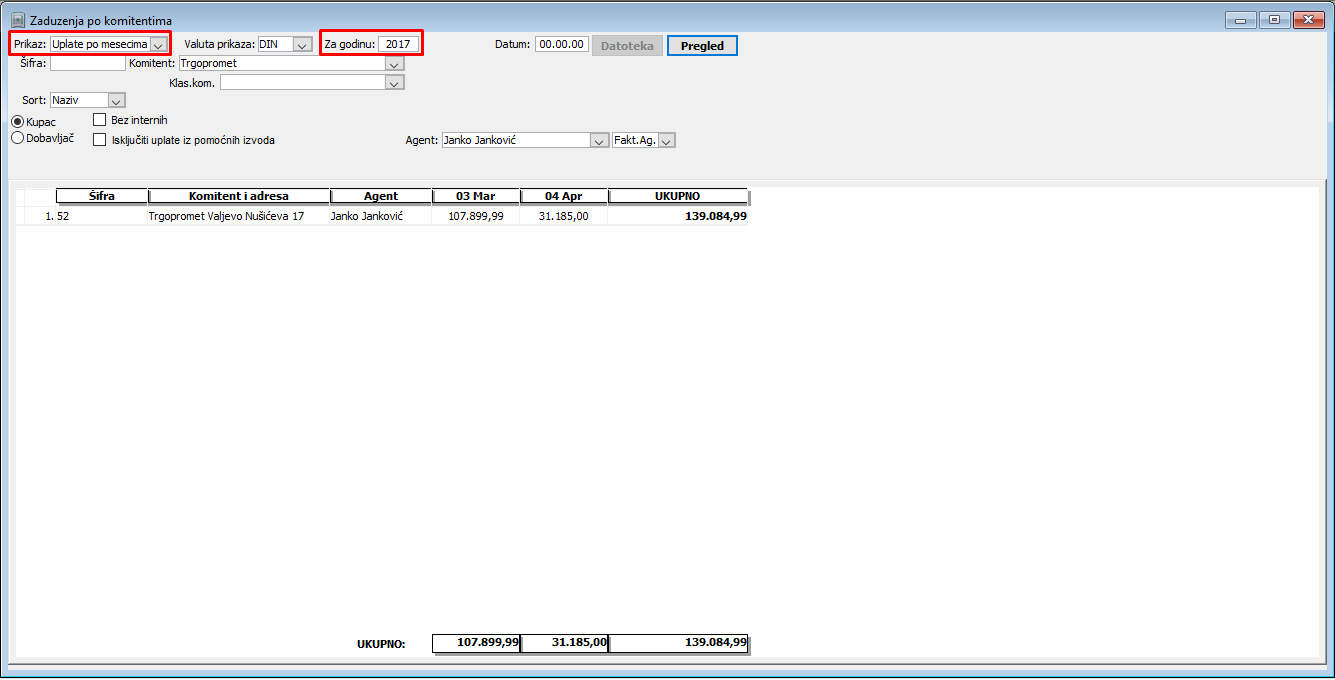
Task: Minimize the Zaduzenja po komitentima window
Action: coord(1241,20)
